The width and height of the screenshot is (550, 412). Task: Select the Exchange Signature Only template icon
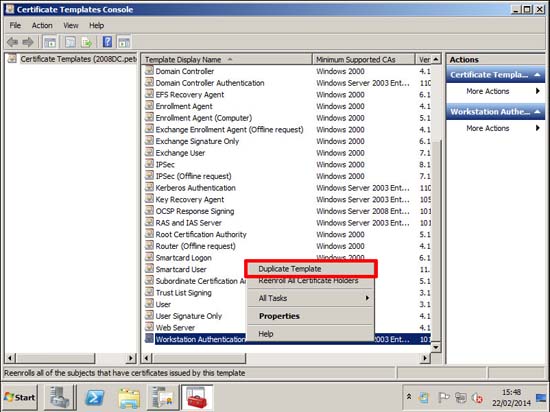click(x=149, y=141)
